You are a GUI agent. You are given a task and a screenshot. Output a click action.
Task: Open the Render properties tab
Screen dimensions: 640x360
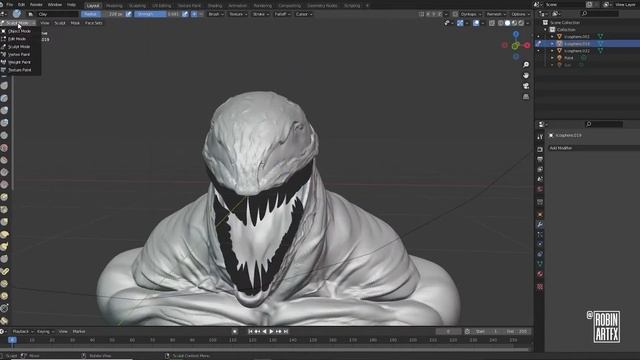click(540, 149)
